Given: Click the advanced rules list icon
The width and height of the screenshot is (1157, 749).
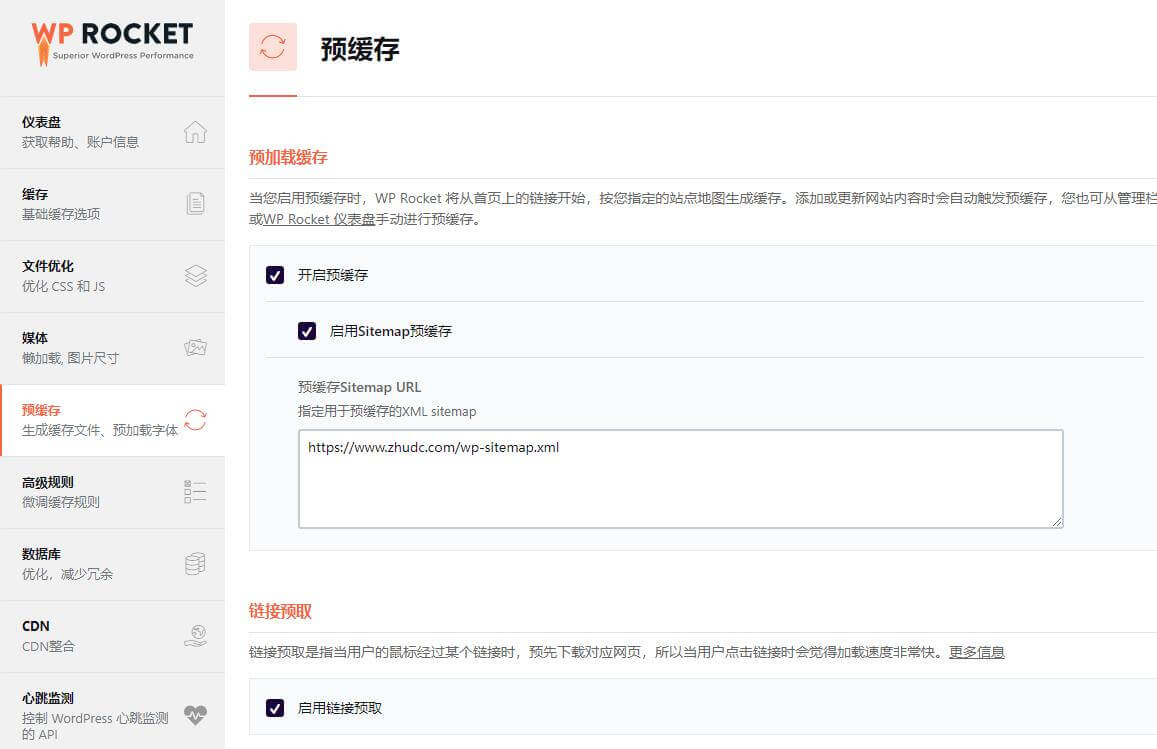Looking at the screenshot, I should coord(196,492).
